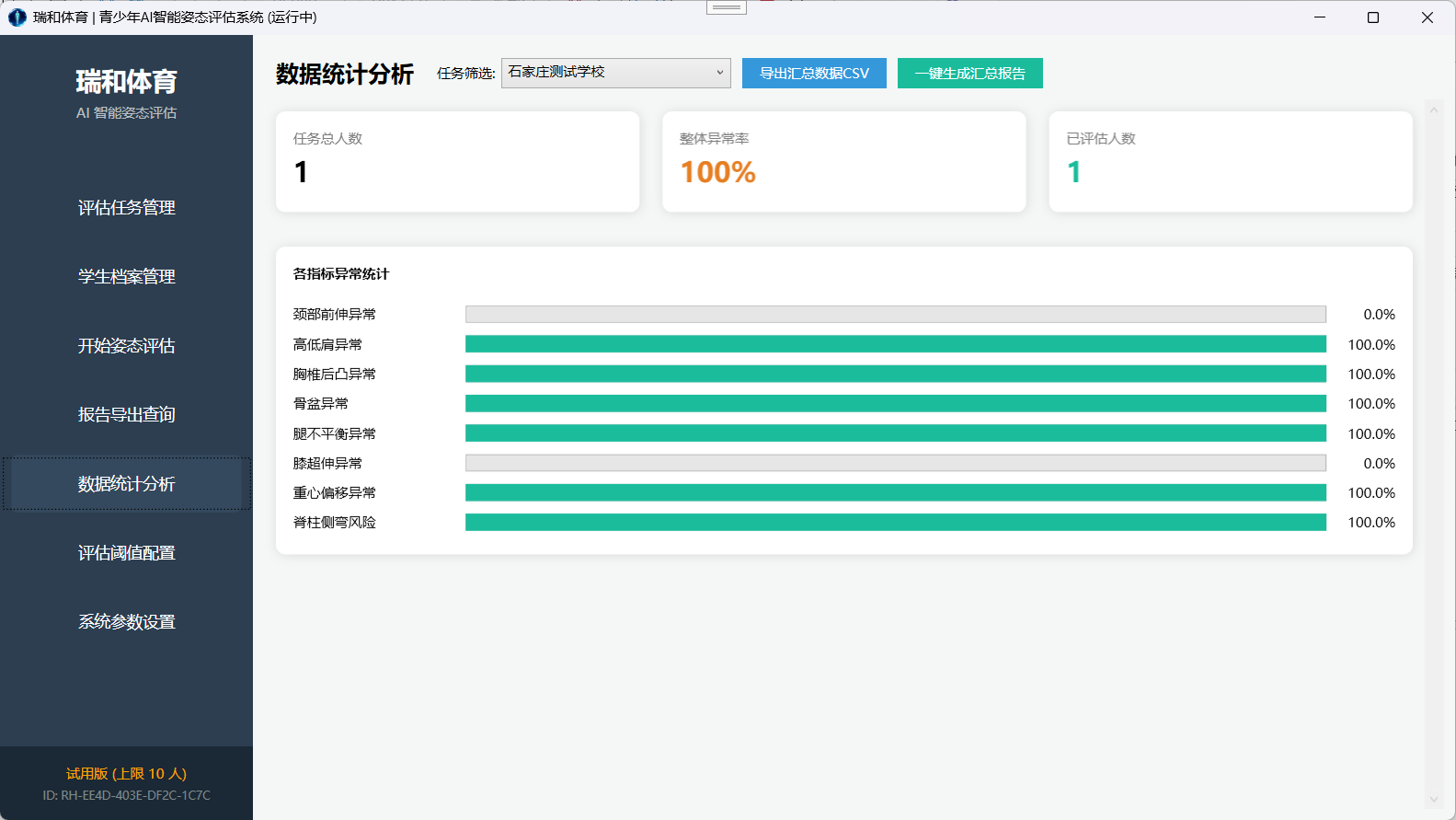Close the application window

(1427, 17)
